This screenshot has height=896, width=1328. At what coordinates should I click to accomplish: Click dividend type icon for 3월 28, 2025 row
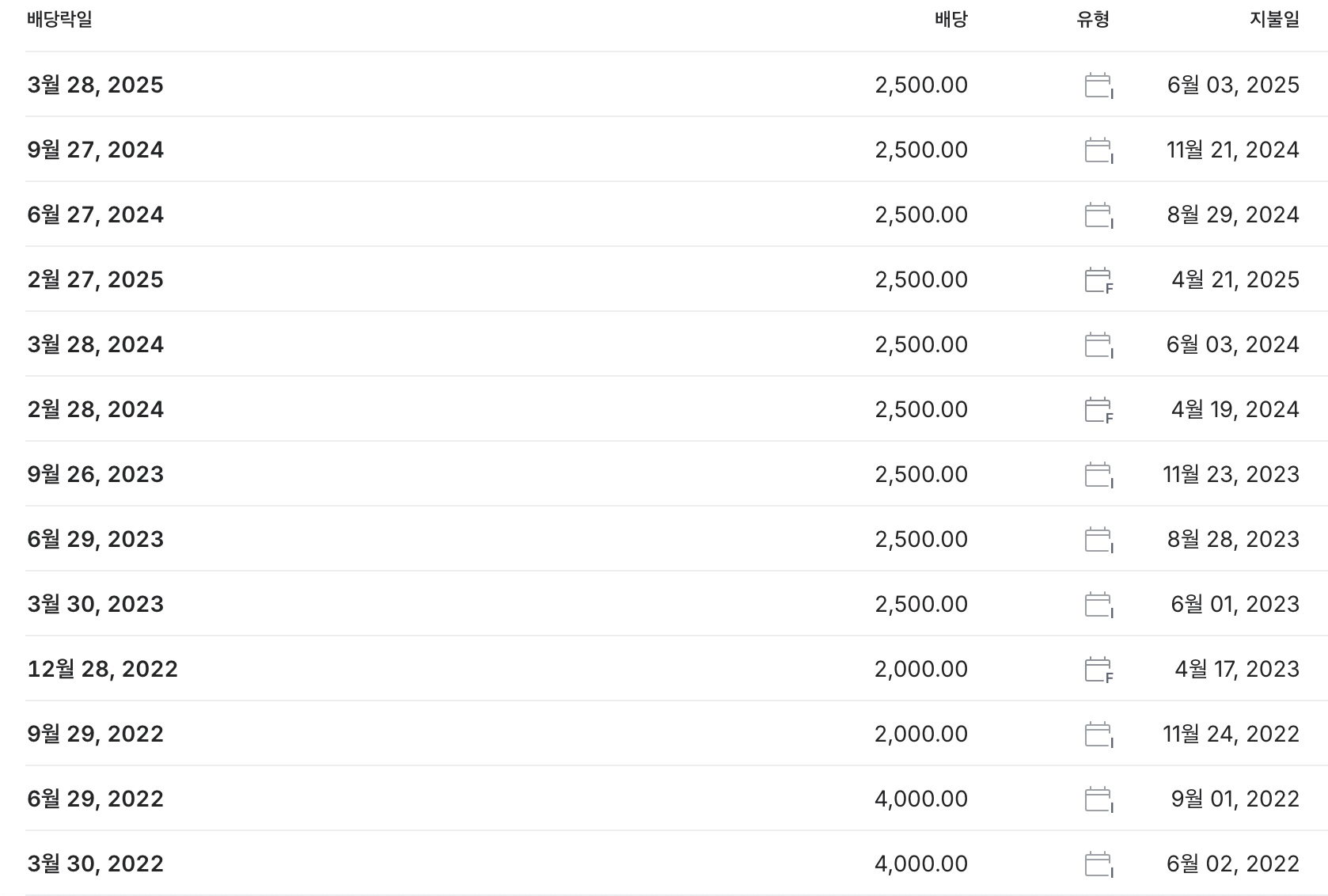pos(1098,85)
